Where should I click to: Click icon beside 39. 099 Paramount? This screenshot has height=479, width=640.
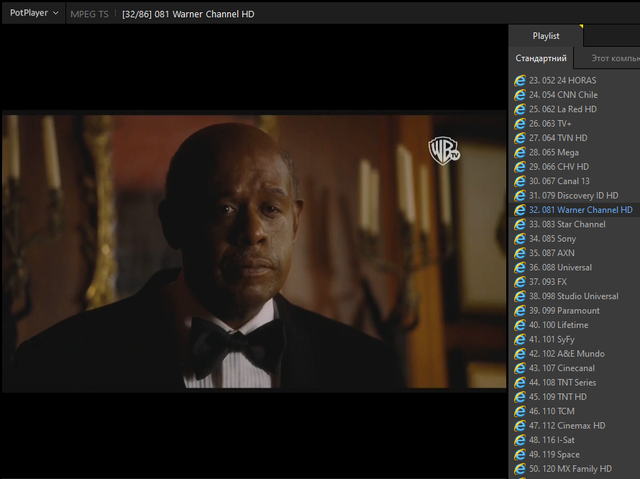520,310
